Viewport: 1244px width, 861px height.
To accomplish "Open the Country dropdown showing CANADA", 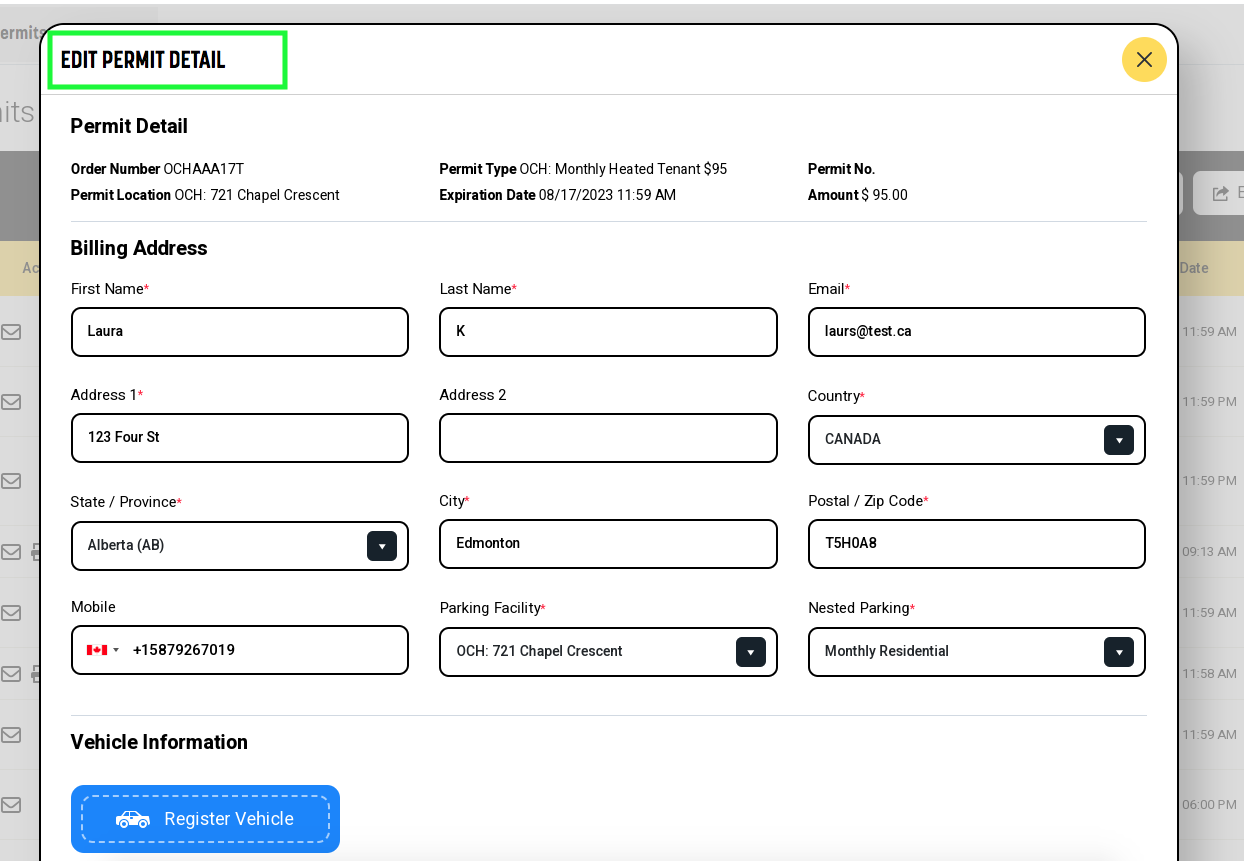I will [976, 440].
